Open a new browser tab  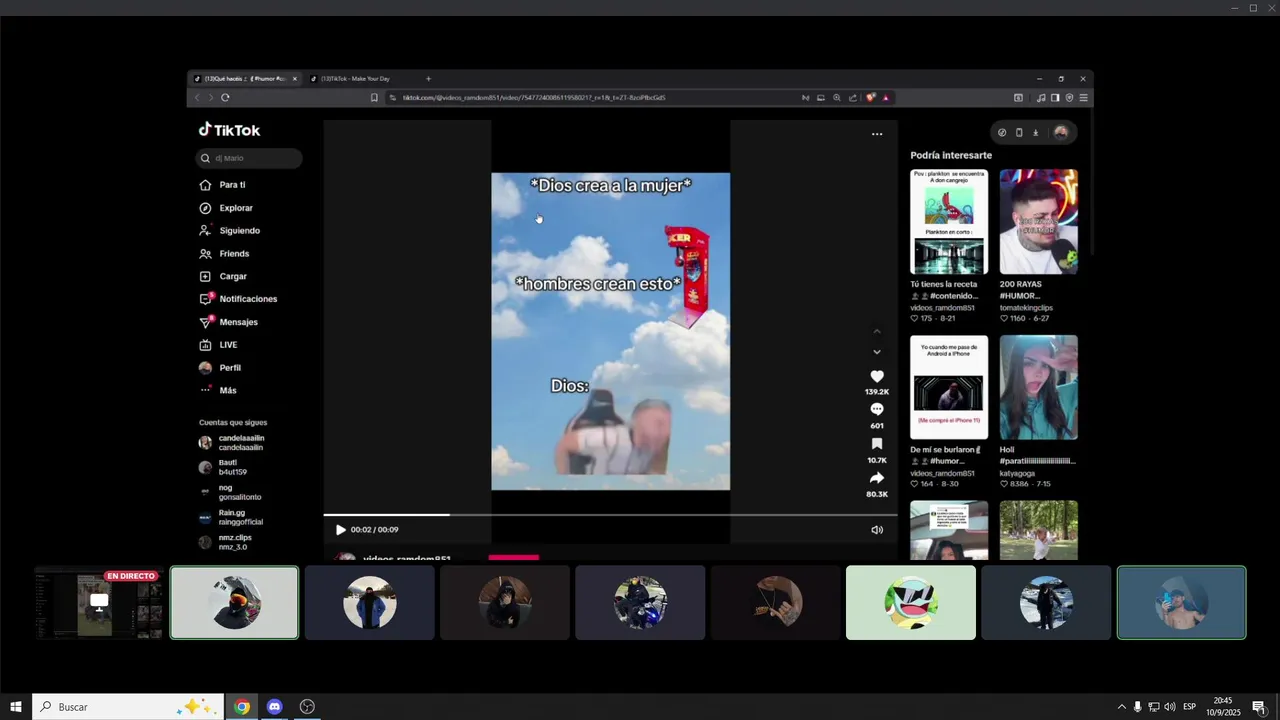(428, 79)
